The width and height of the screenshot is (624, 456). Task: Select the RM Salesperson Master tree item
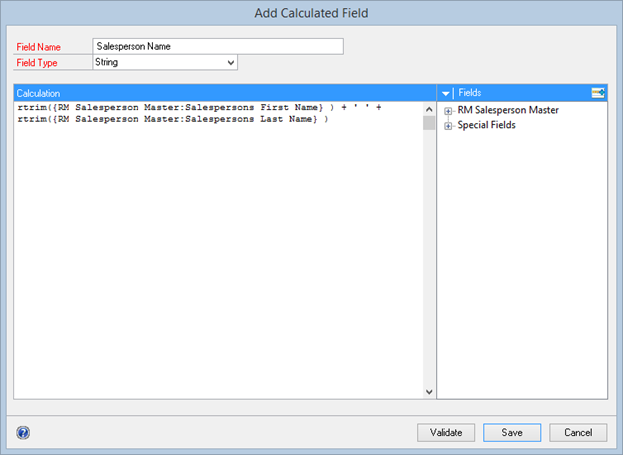pos(508,110)
